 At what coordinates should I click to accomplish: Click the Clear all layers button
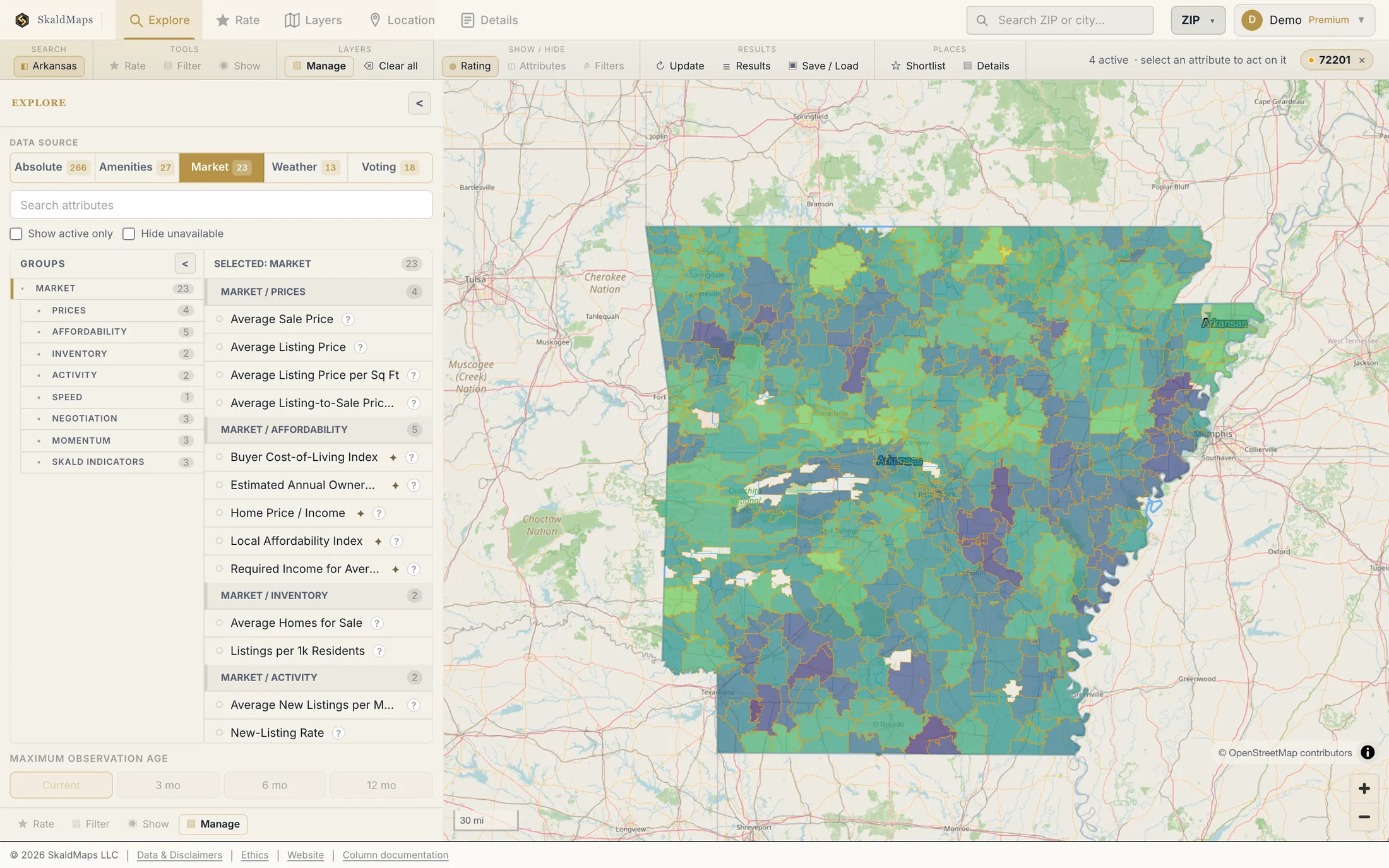click(391, 66)
